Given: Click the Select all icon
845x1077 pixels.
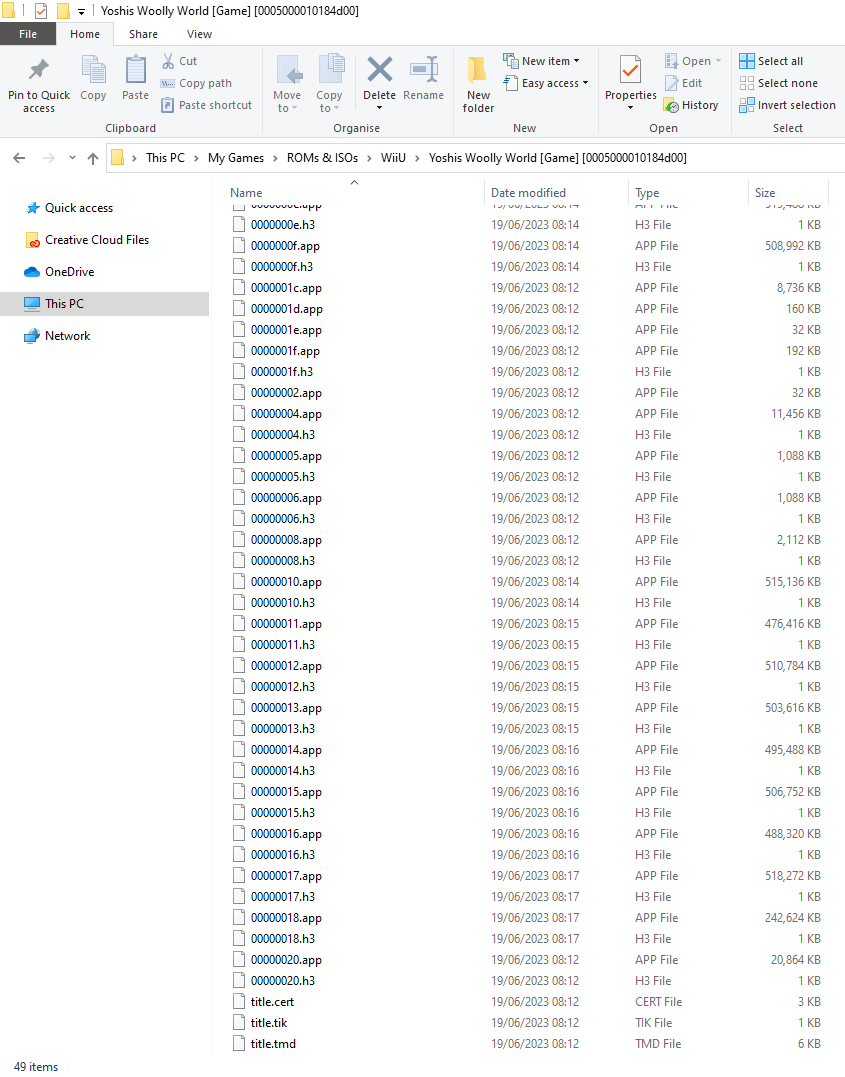Looking at the screenshot, I should coord(747,61).
